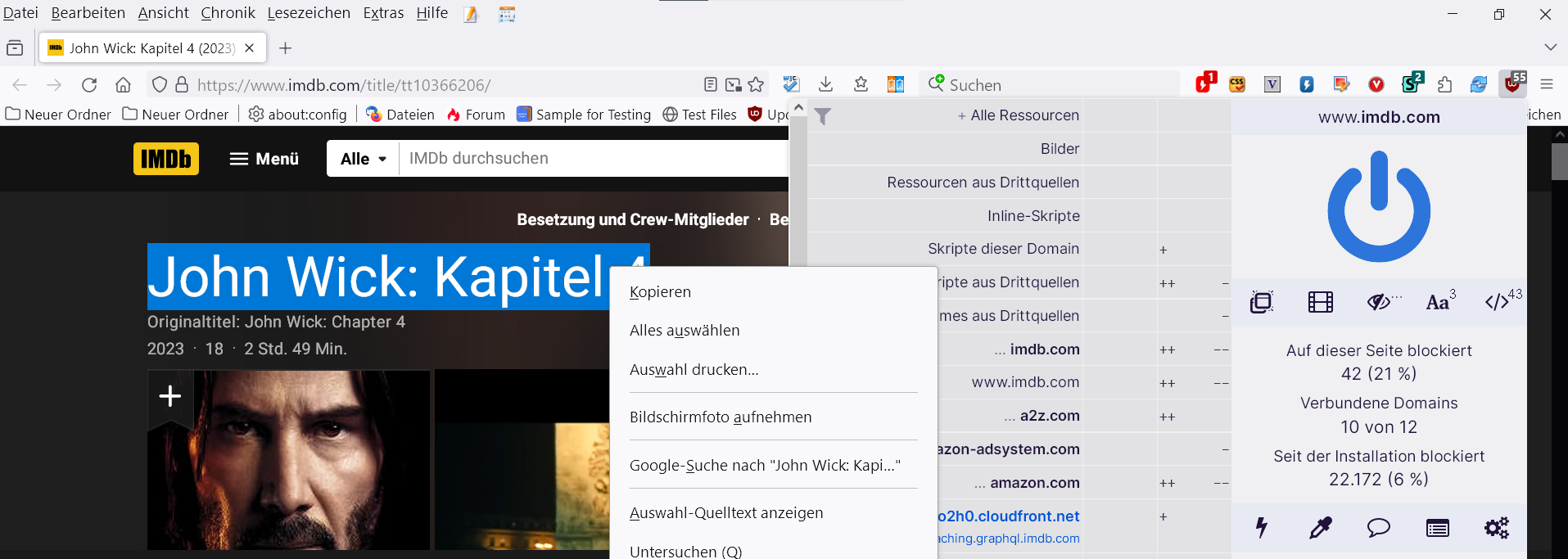Viewport: 1568px width, 559px height.
Task: Reload the page with the refresh icon
Action: 89,85
